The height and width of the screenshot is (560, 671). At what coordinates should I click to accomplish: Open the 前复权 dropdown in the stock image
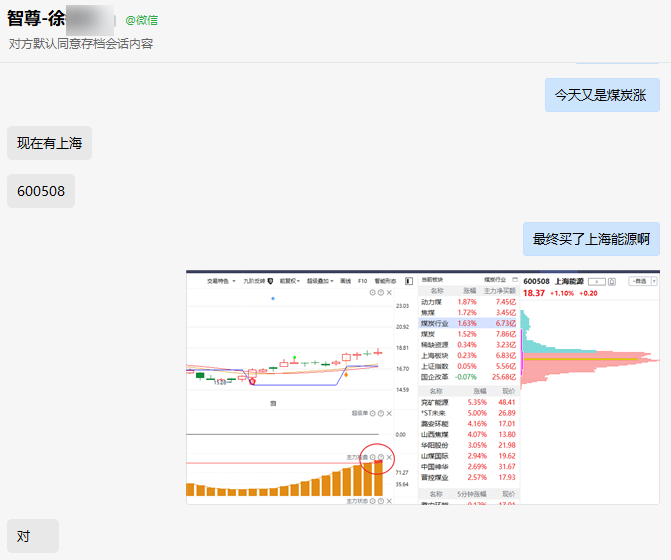[x=290, y=281]
